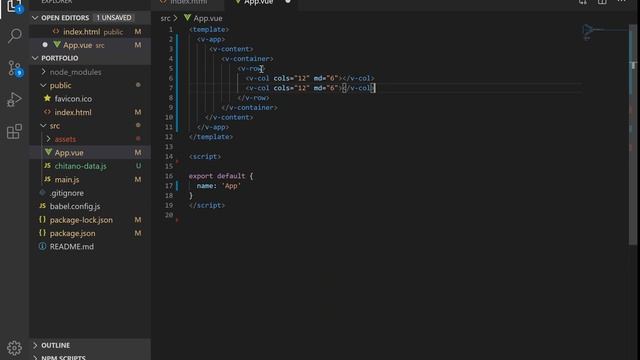Image resolution: width=640 pixels, height=360 pixels.
Task: Collapse the public folder
Action: 43,85
